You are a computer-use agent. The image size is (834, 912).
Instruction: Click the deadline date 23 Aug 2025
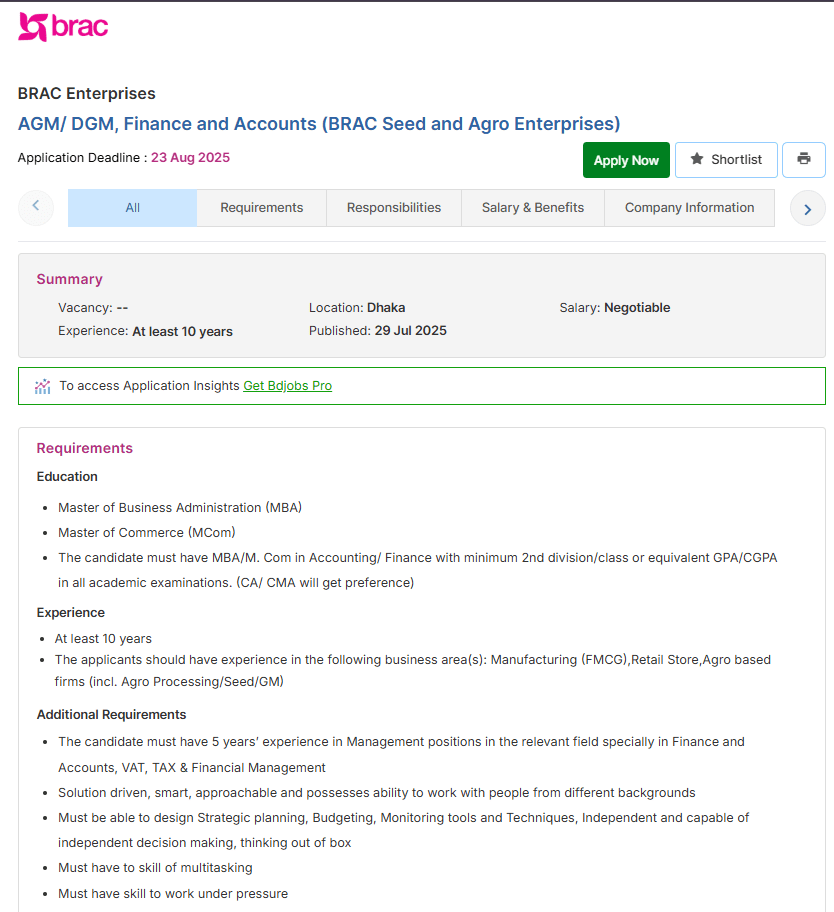click(190, 158)
